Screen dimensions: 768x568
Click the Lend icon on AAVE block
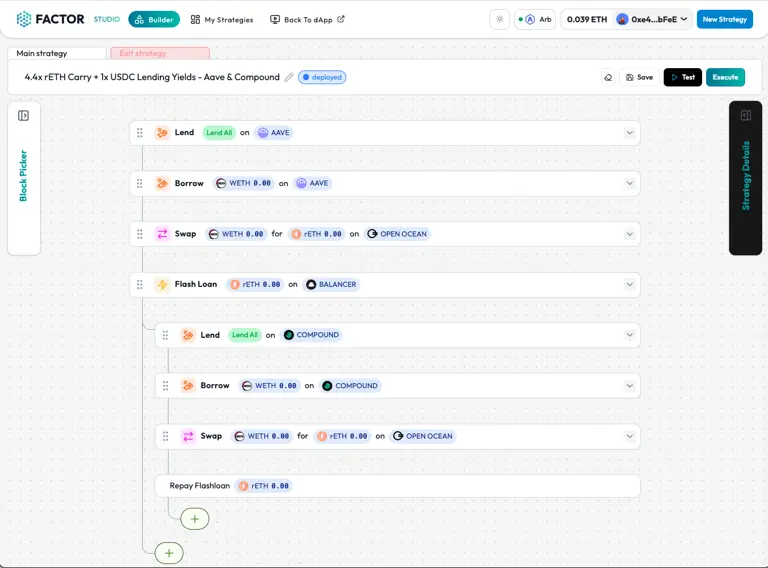click(162, 133)
